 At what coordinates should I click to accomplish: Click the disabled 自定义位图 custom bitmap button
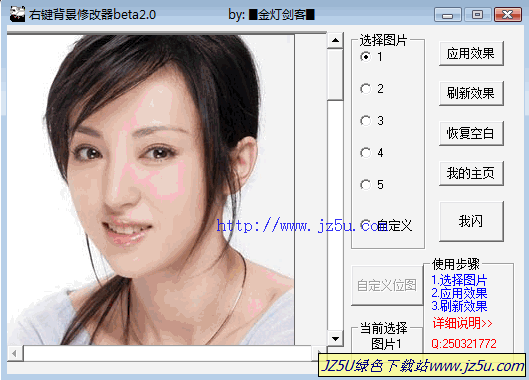click(x=387, y=286)
